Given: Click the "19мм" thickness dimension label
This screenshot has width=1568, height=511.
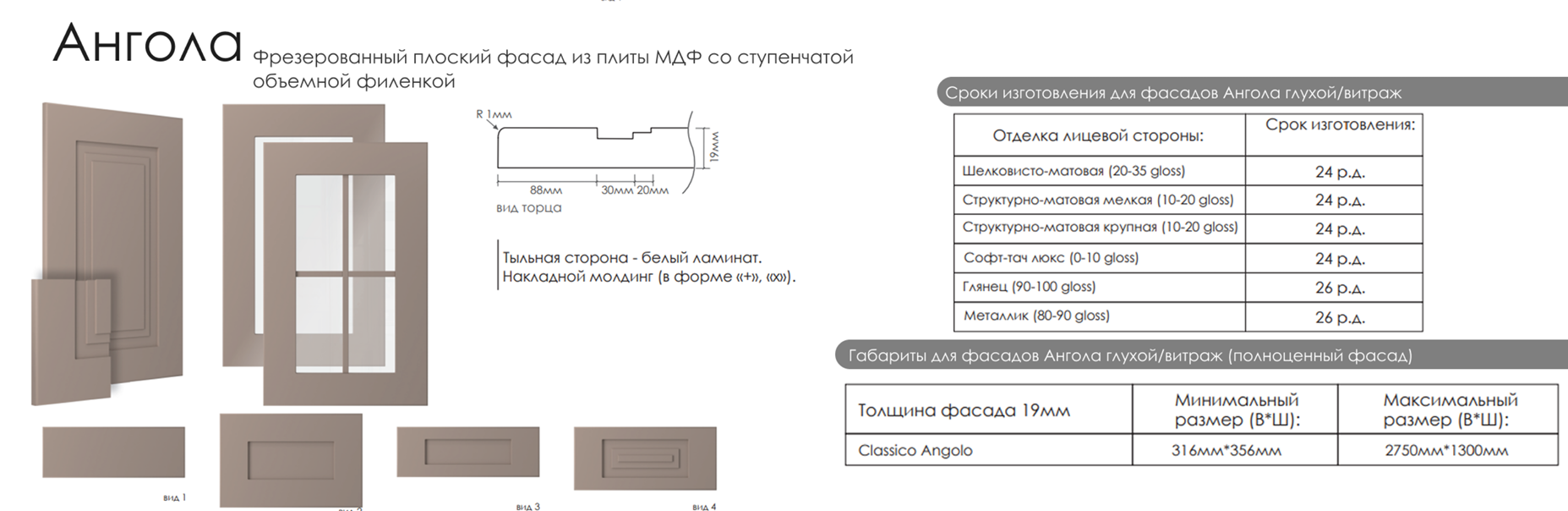Looking at the screenshot, I should [x=714, y=146].
